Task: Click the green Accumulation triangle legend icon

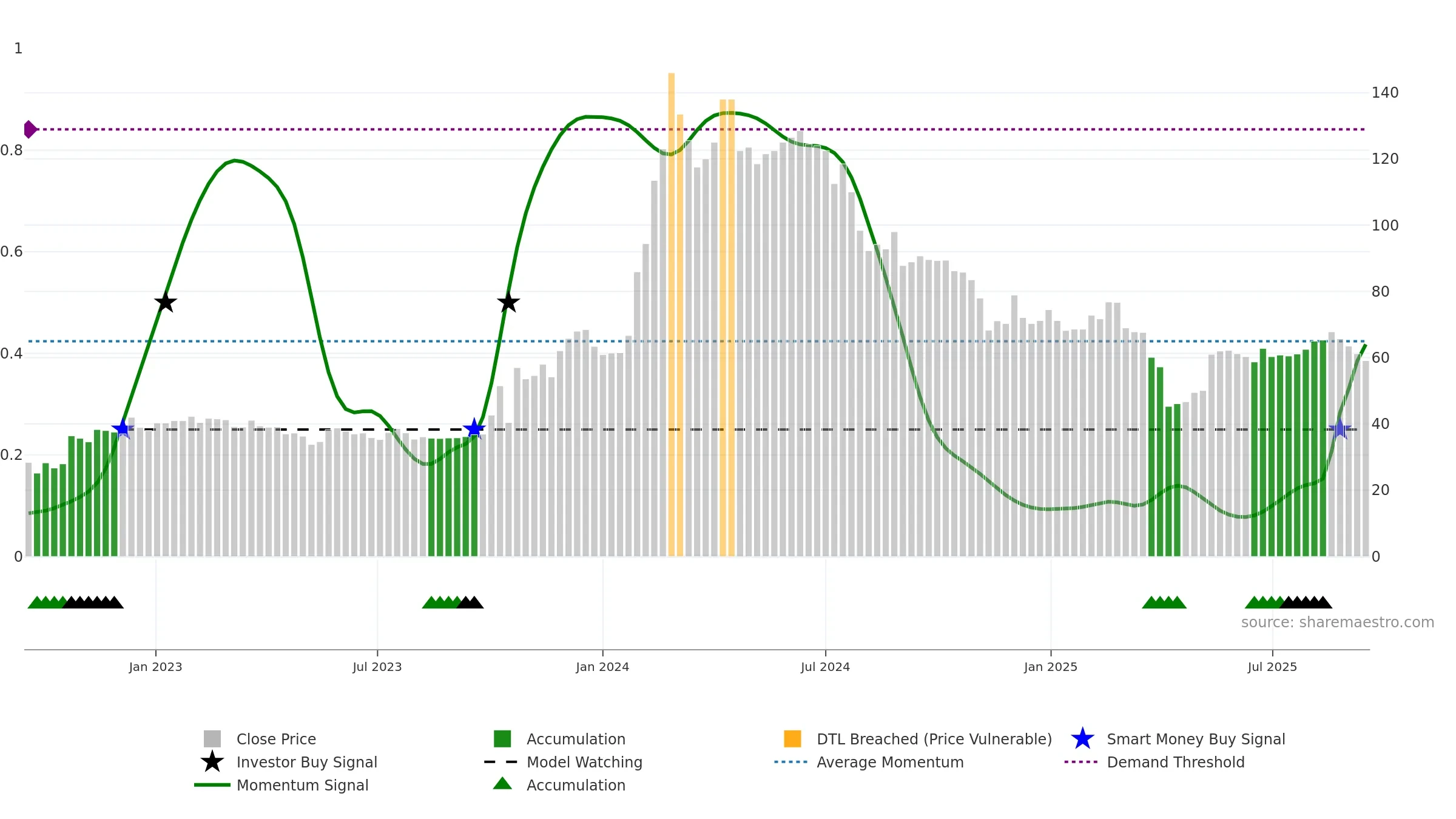Action: click(502, 783)
